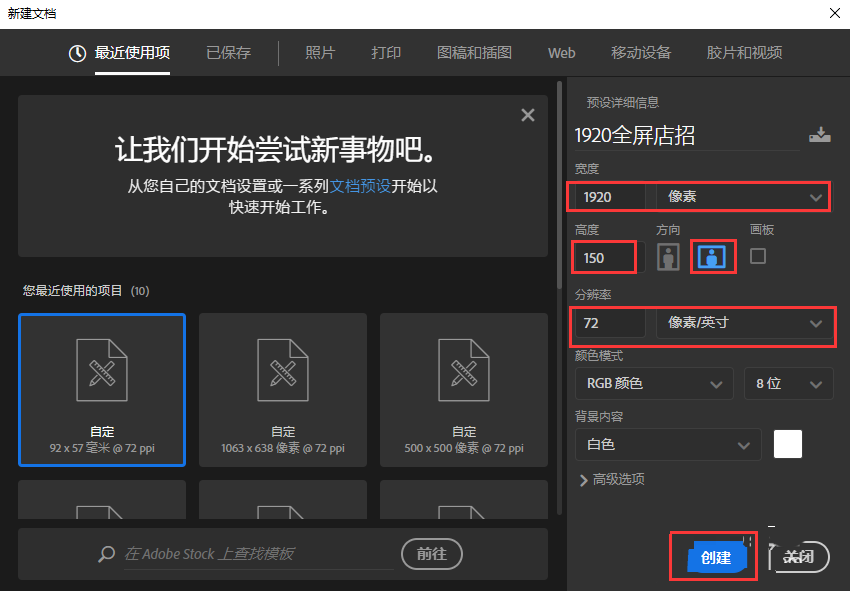Image resolution: width=850 pixels, height=591 pixels.
Task: Click the search magnifier in the Adobe Stock field
Action: pos(107,554)
